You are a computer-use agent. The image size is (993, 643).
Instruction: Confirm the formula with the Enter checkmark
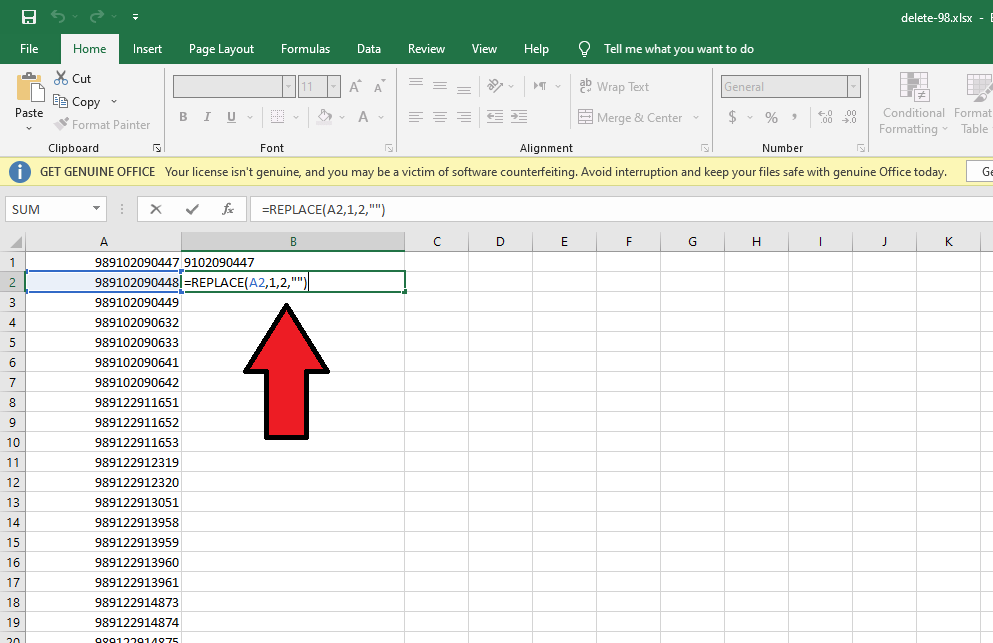click(x=192, y=209)
